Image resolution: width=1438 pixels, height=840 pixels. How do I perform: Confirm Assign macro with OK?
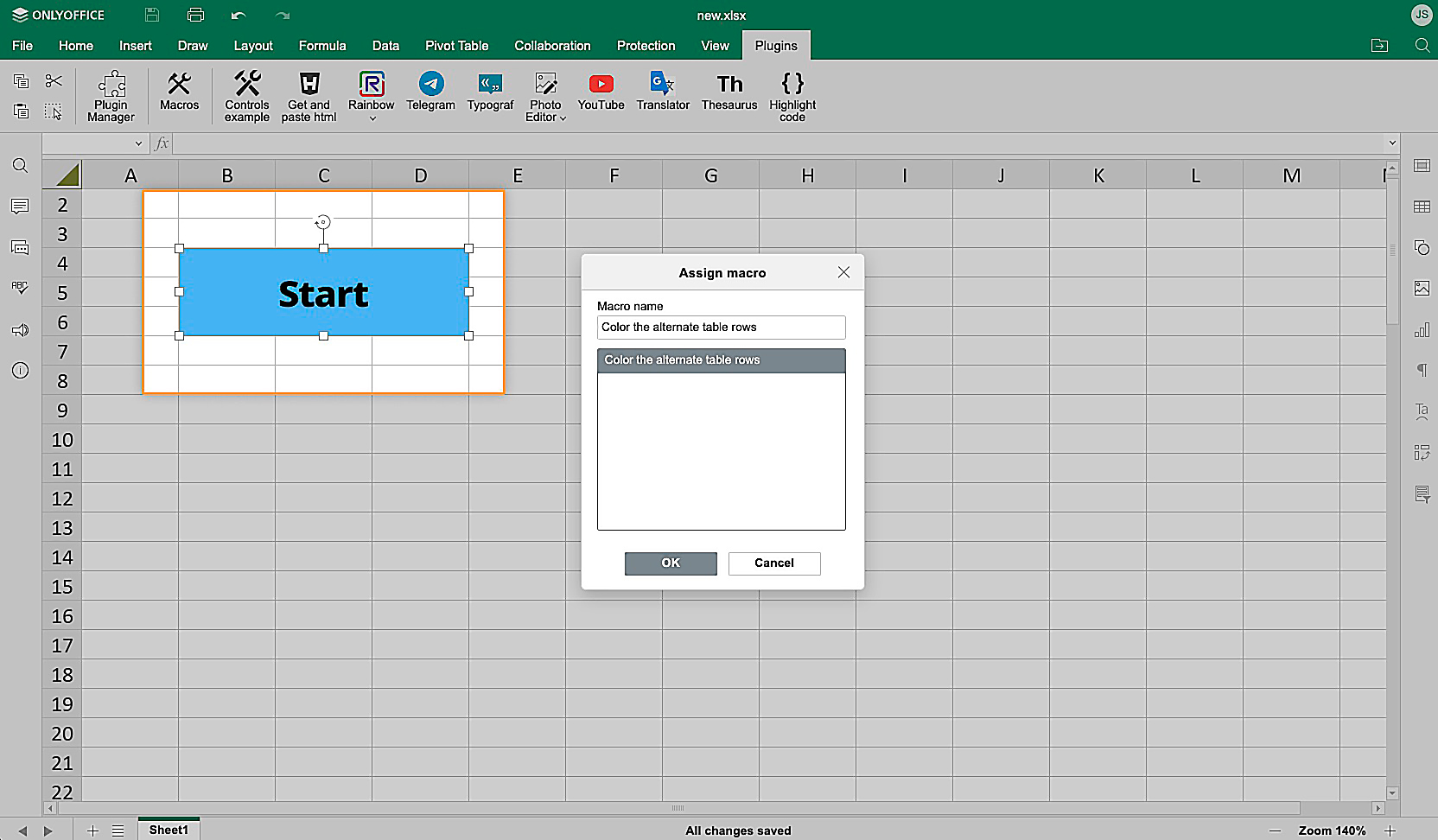pyautogui.click(x=671, y=563)
